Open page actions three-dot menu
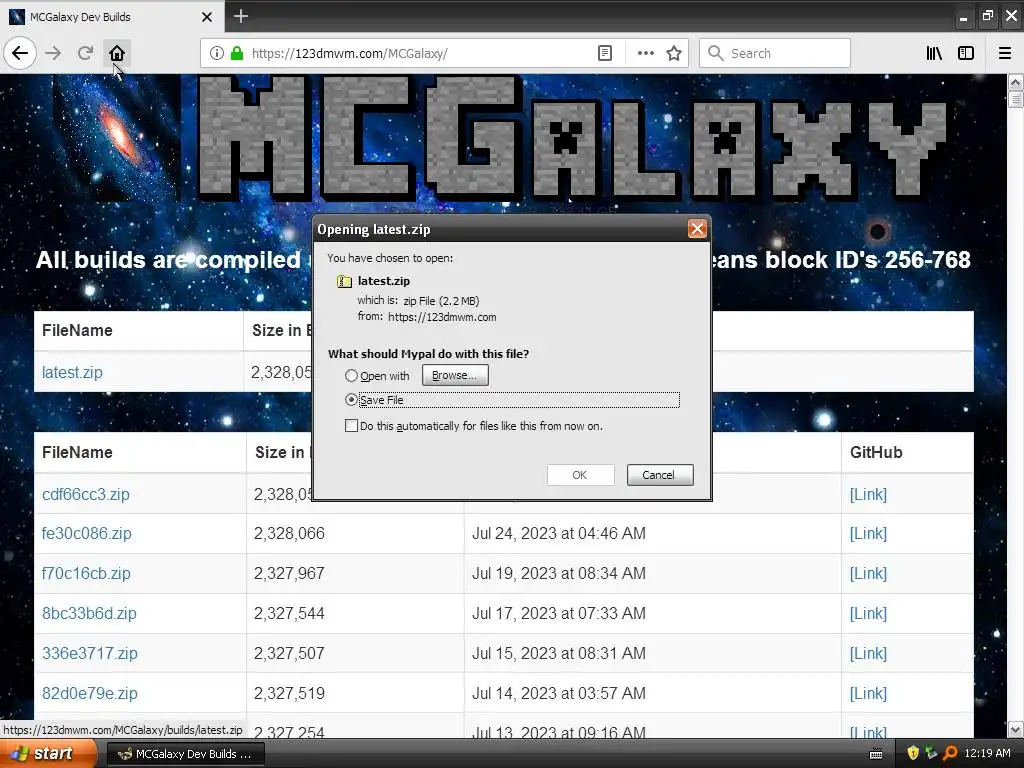 tap(646, 53)
